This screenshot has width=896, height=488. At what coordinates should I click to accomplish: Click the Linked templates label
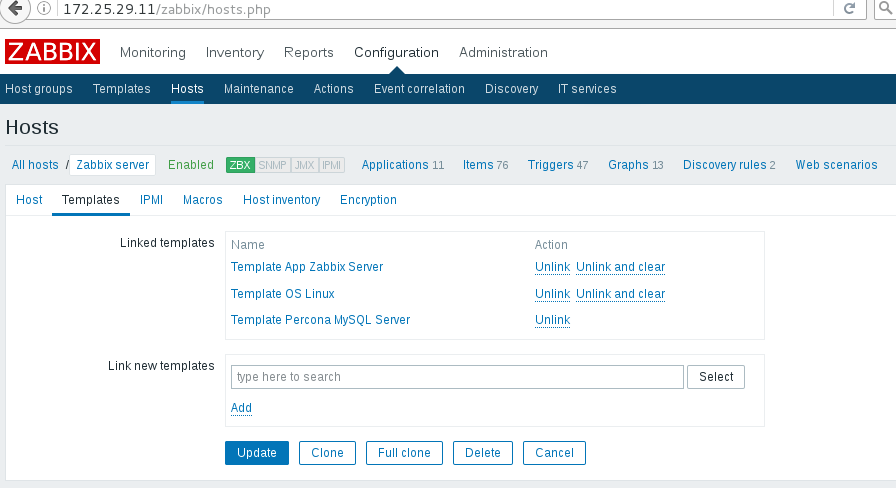click(x=167, y=243)
